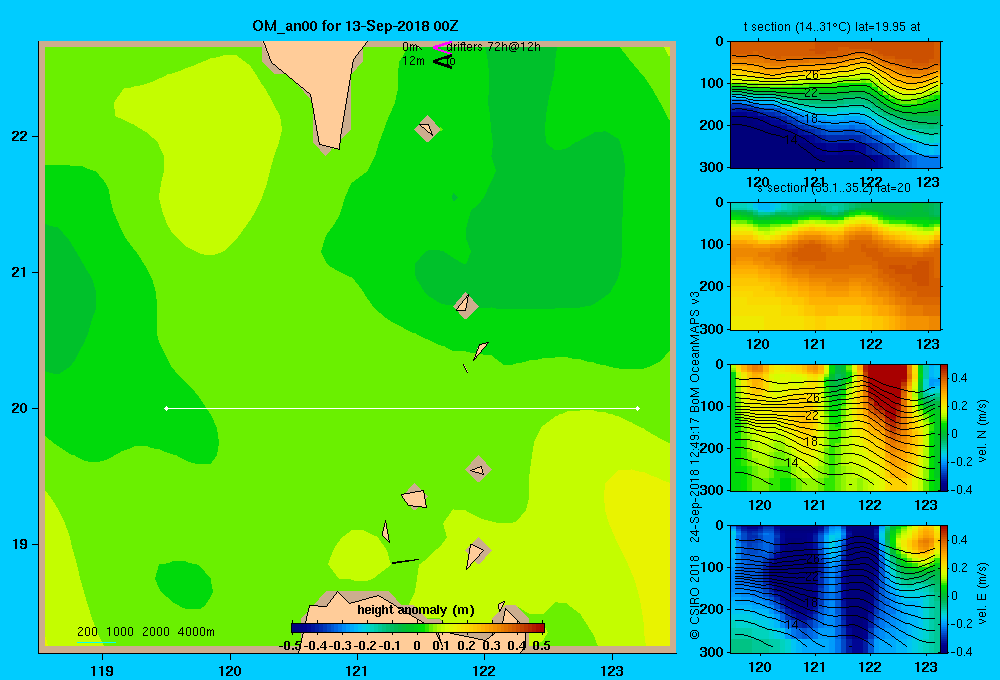Click latitude label 21 on main map axis

20,272
